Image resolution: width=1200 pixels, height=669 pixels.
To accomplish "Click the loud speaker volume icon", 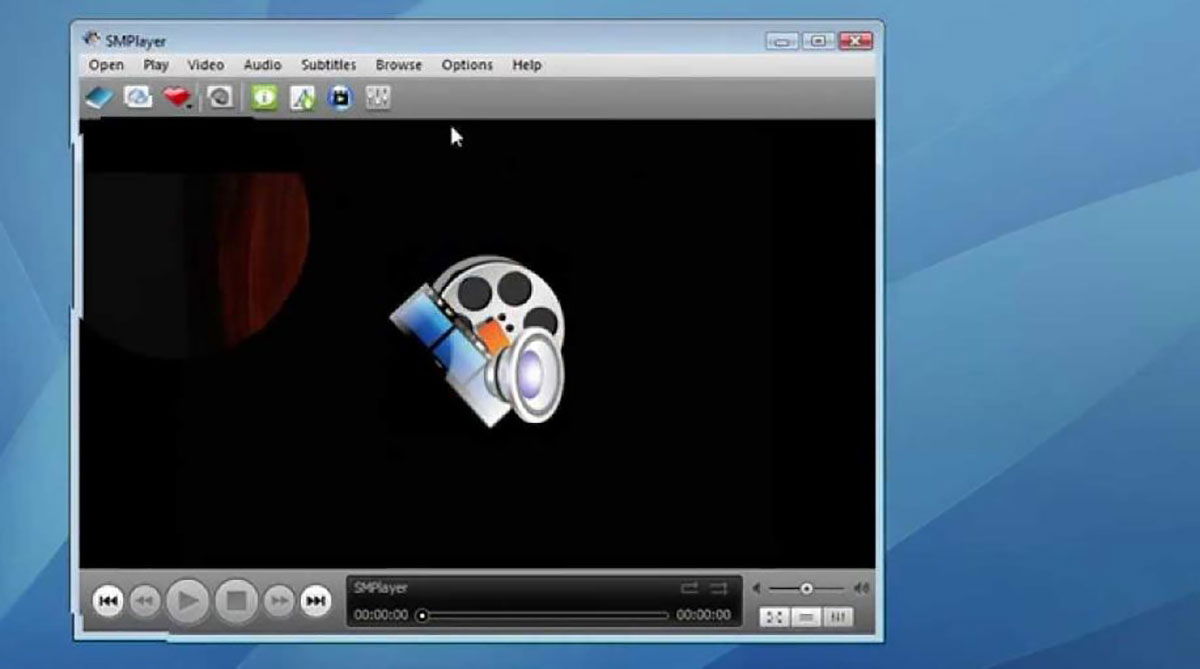I will tap(860, 588).
